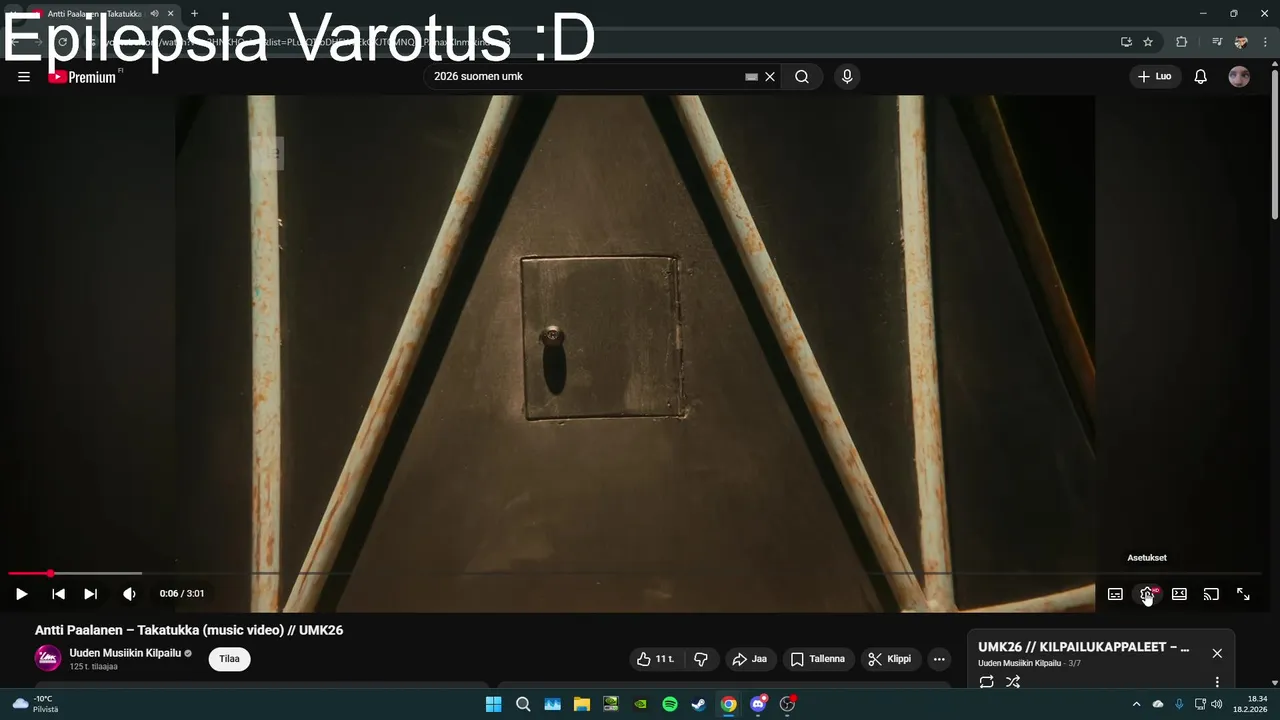Open Discord from taskbar
Image resolution: width=1280 pixels, height=720 pixels.
[758, 704]
